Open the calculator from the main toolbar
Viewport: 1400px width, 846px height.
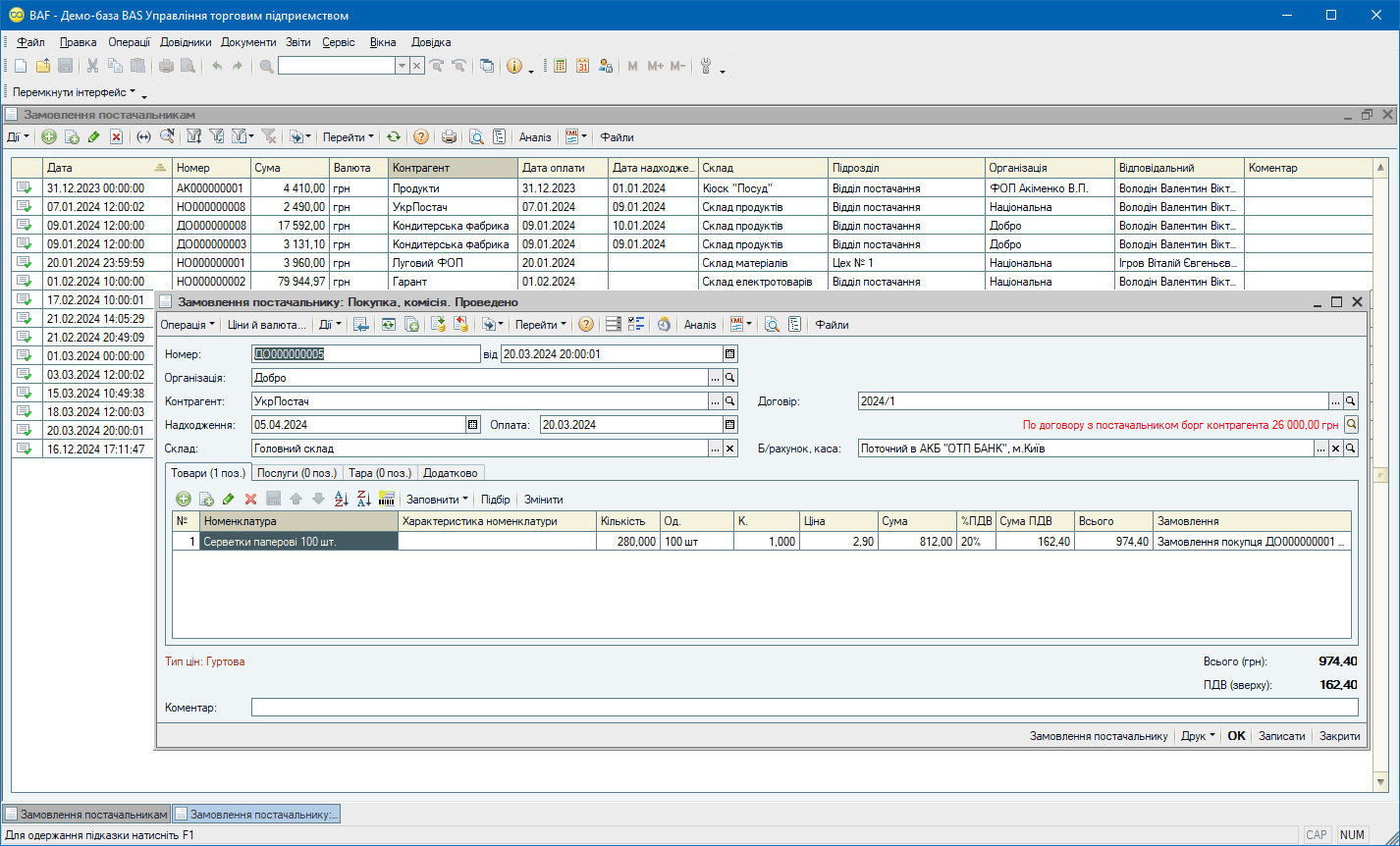pyautogui.click(x=561, y=66)
